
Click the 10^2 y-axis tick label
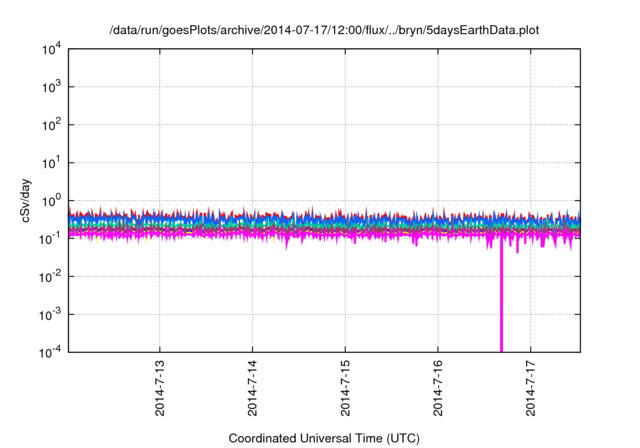pyautogui.click(x=51, y=125)
